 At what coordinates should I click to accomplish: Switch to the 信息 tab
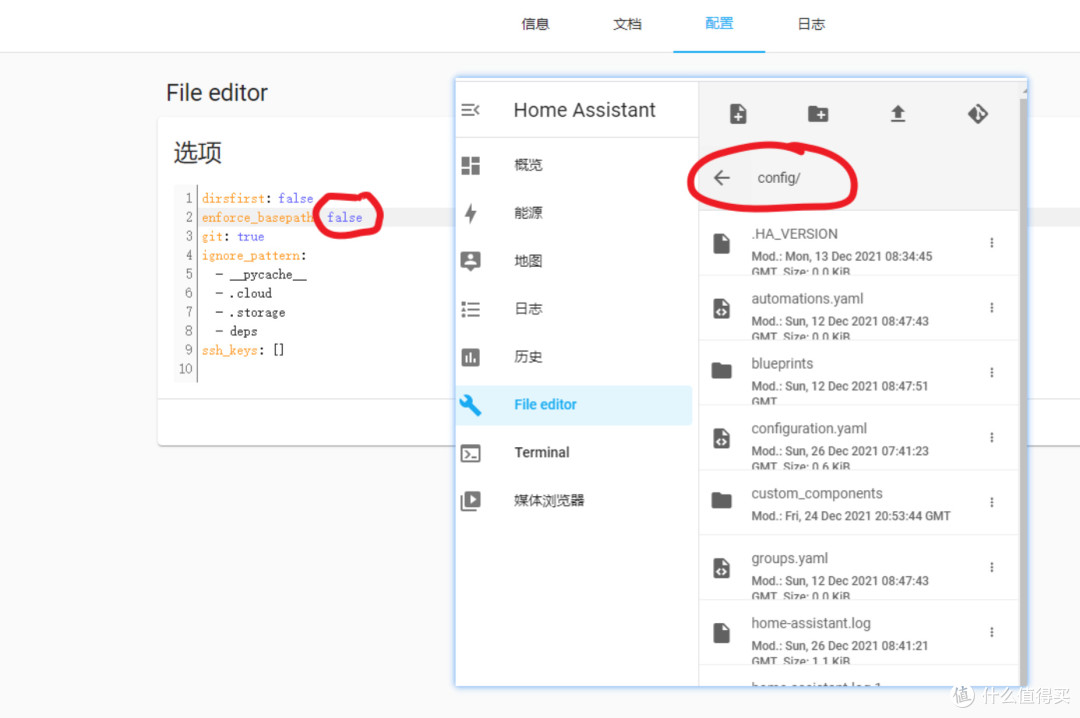pos(535,24)
